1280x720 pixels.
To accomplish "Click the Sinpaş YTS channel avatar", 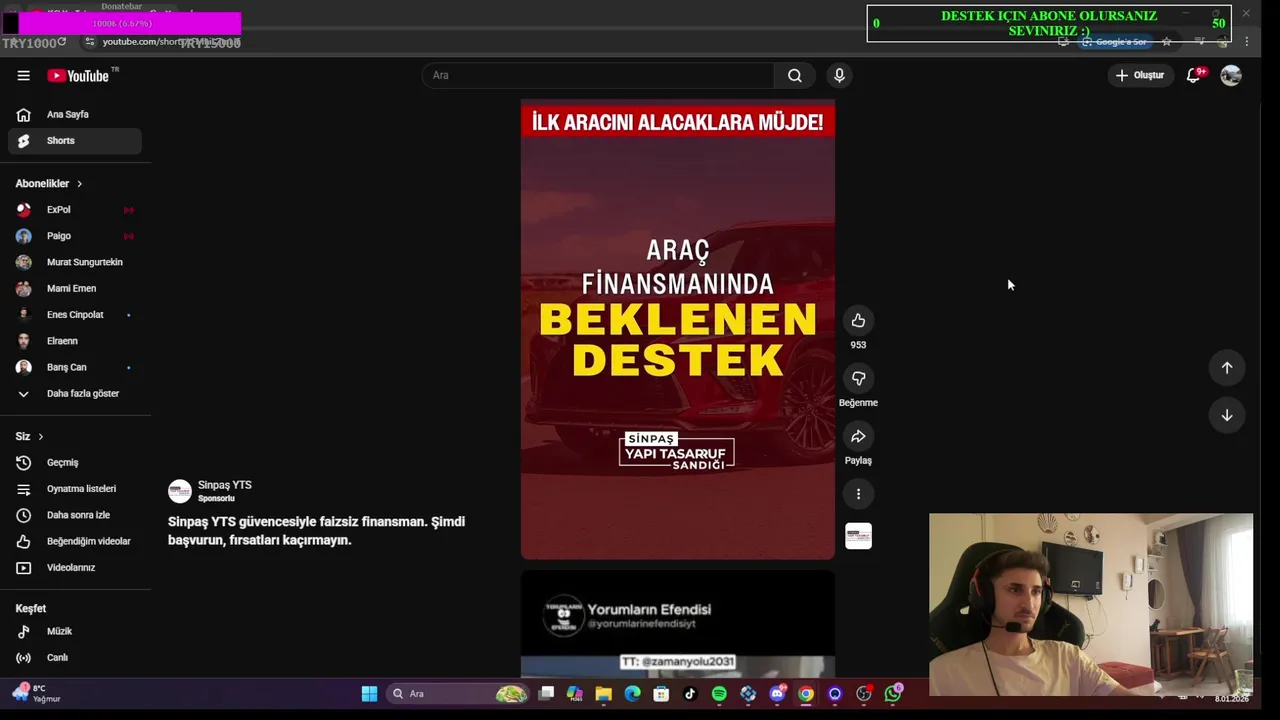I will coord(180,491).
